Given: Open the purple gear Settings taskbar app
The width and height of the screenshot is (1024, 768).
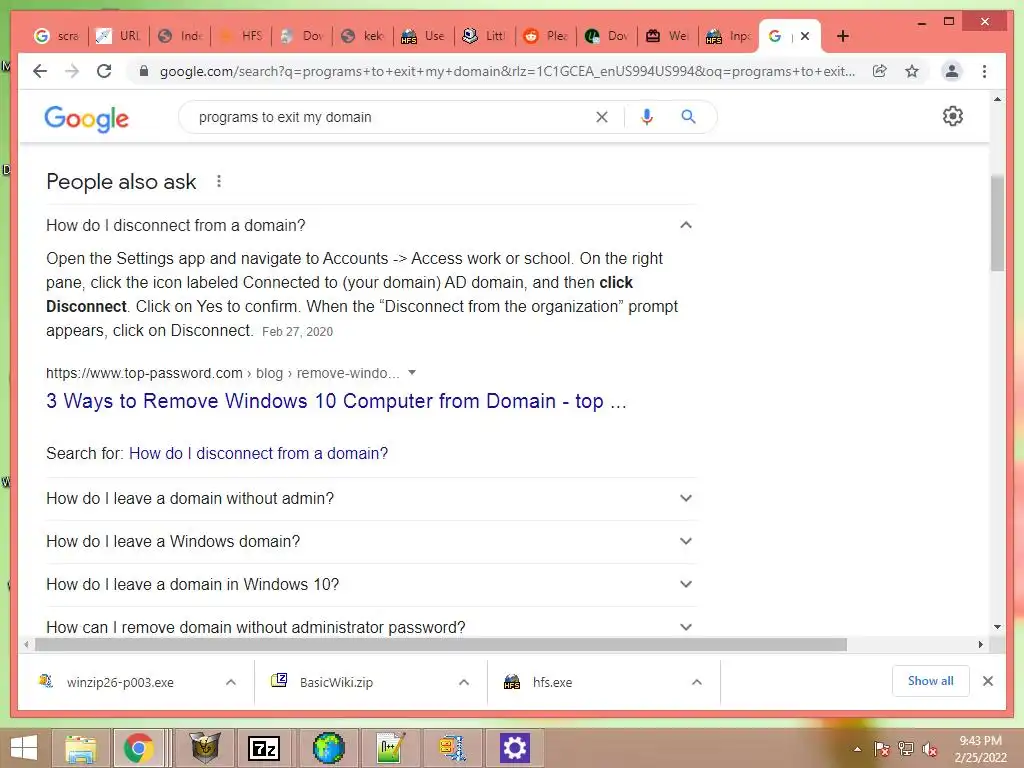Looking at the screenshot, I should click(x=514, y=748).
